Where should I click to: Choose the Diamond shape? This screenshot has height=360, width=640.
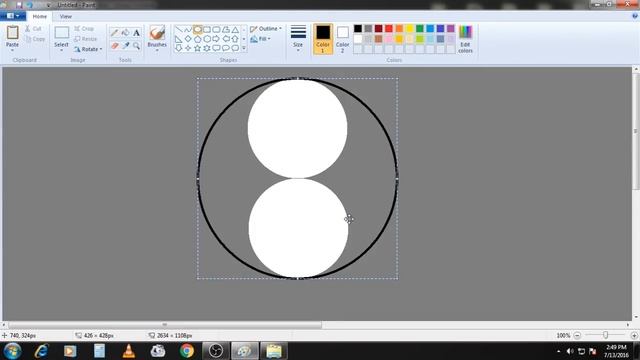point(188,39)
